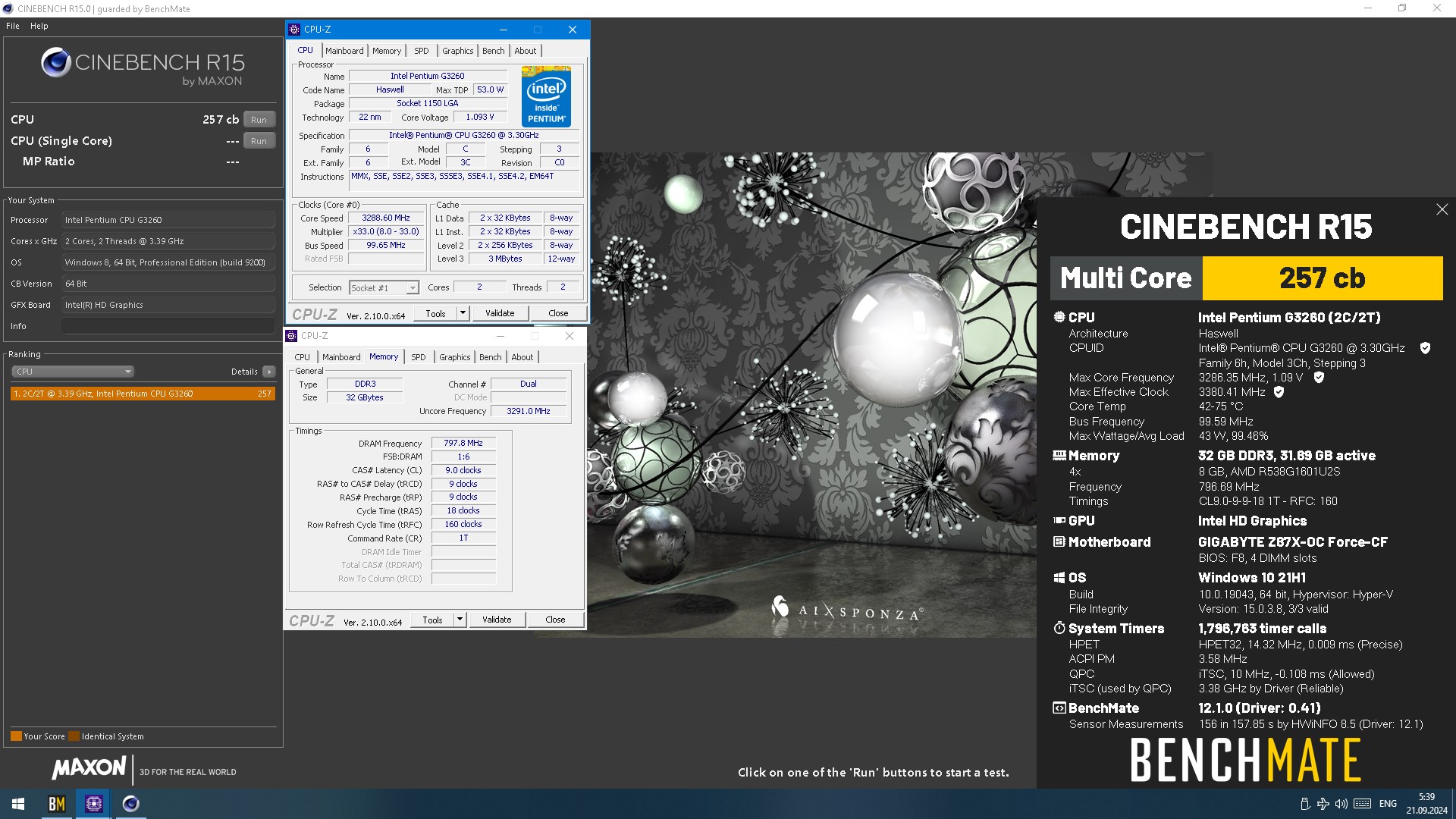Viewport: 1456px width, 819px height.
Task: Click the Cinebench R15 sphere logo
Action: point(56,63)
